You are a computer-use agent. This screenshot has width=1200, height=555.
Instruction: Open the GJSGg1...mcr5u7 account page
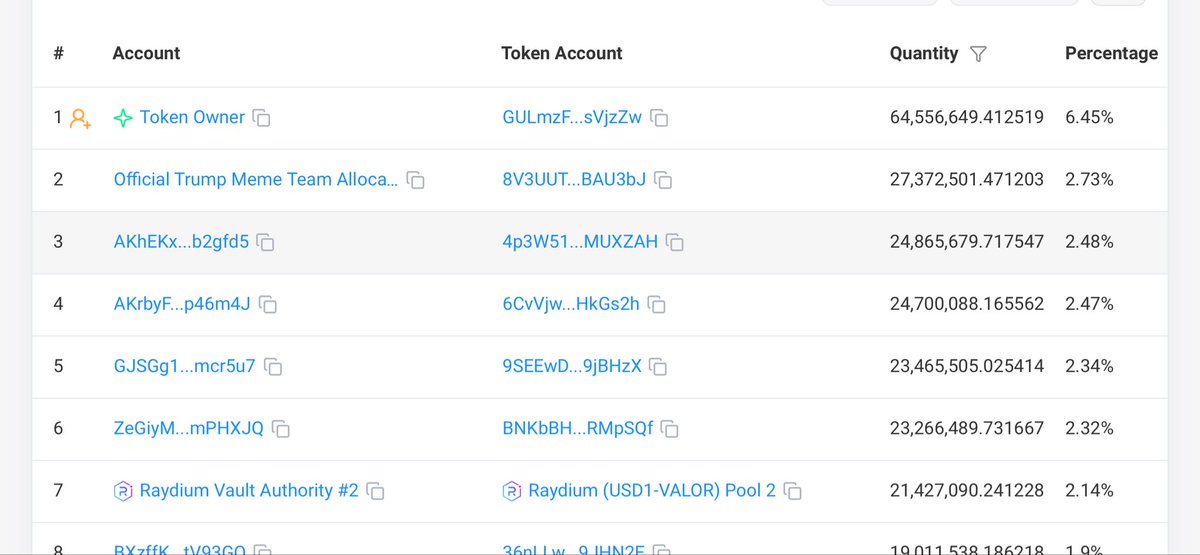point(184,366)
